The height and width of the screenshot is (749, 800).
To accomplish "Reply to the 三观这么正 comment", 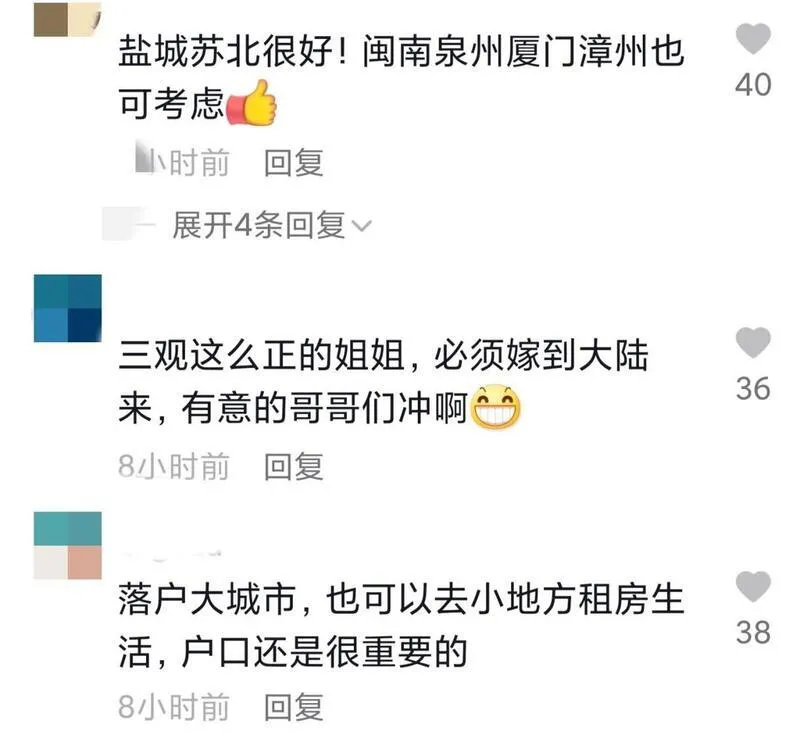I will (293, 467).
